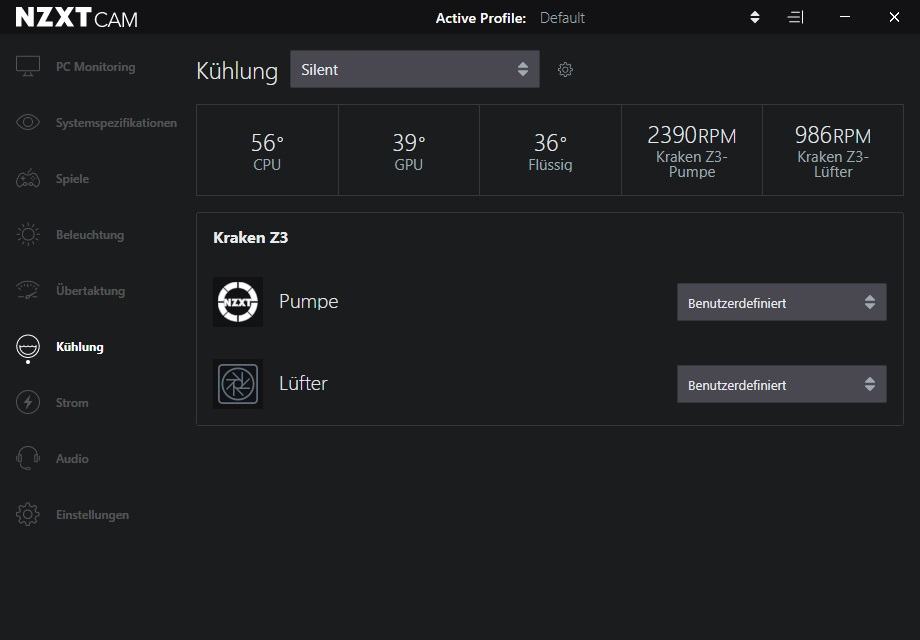
Task: Click the Einstellungen gear icon in sidebar
Action: 28,514
